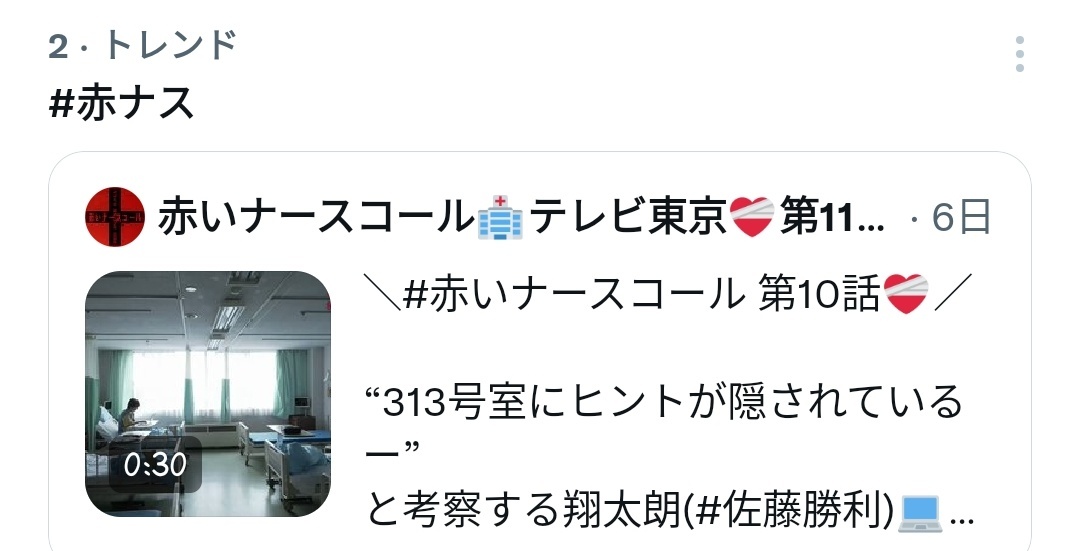Screen dimensions: 1077x551
Task: Click the 0:30 video duration badge
Action: [x=155, y=465]
